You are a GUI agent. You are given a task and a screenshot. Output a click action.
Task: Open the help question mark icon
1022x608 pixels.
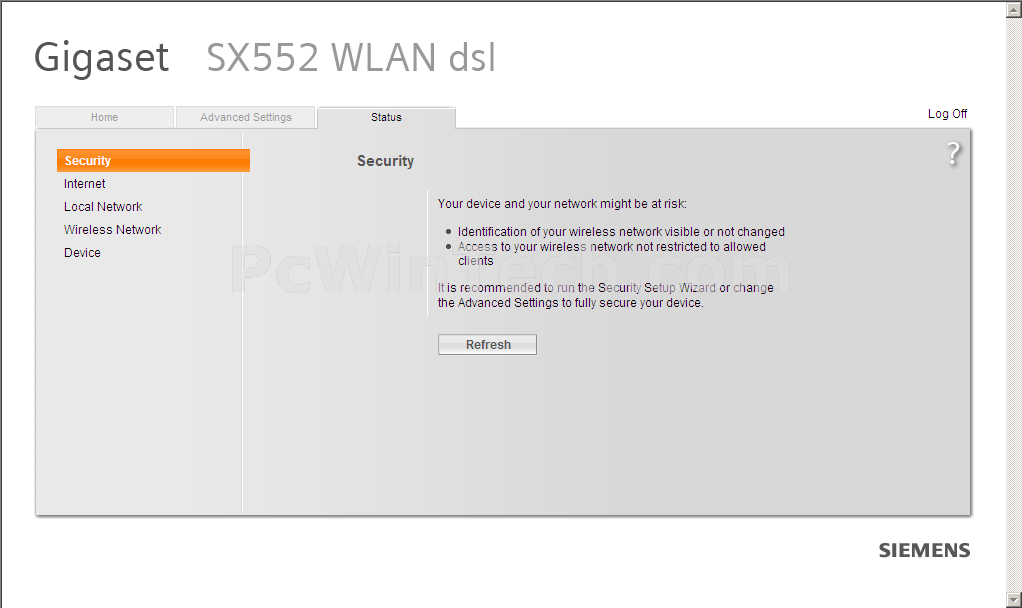click(953, 154)
